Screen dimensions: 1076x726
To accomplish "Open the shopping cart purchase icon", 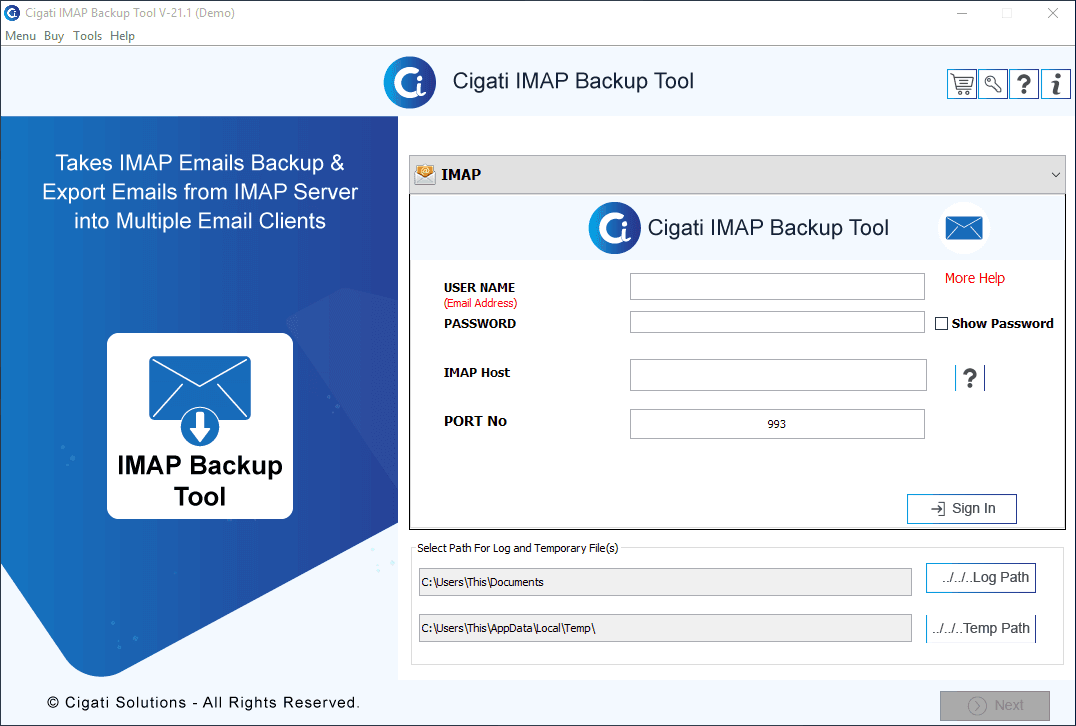I will point(961,84).
